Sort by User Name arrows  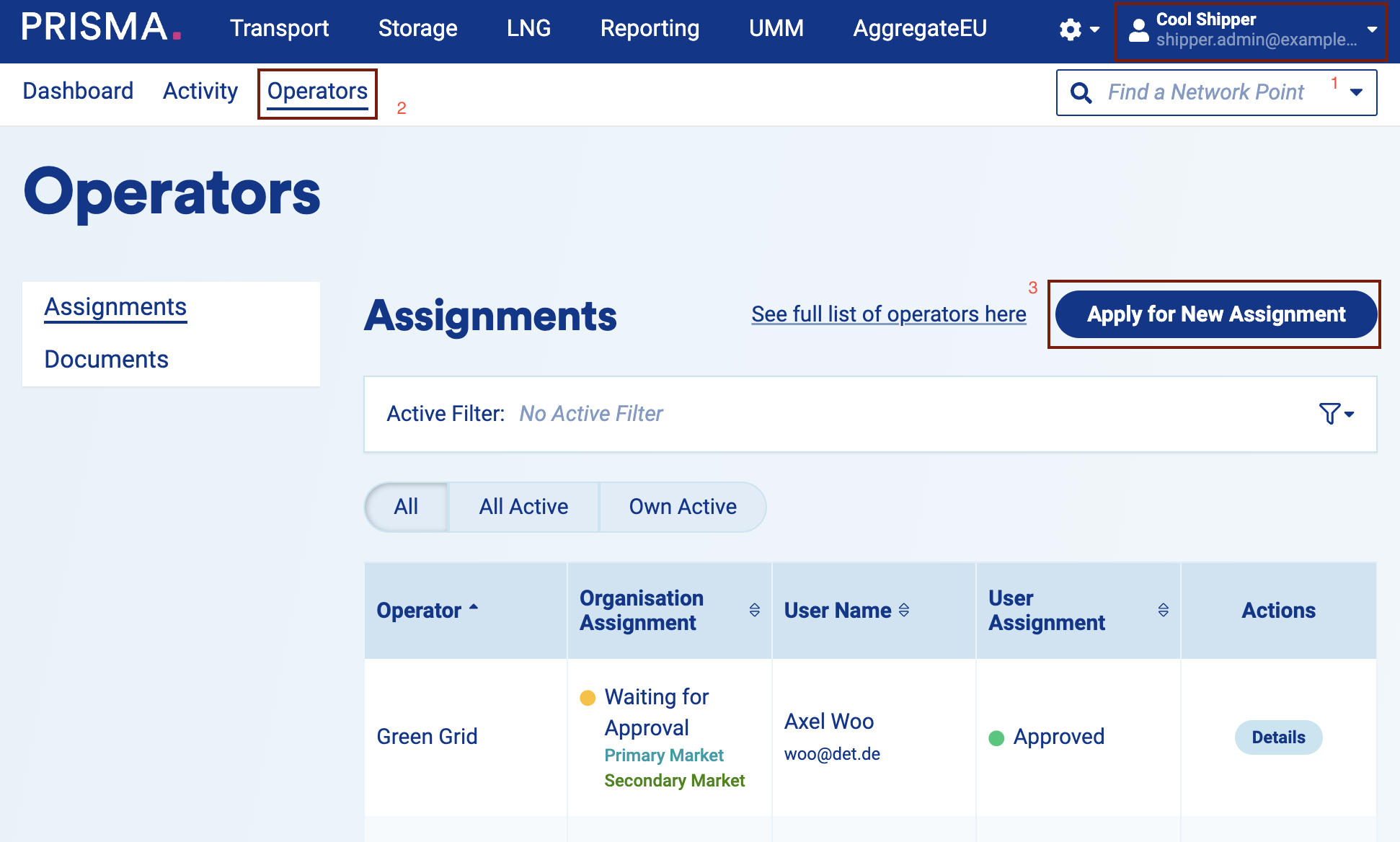pyautogui.click(x=904, y=610)
